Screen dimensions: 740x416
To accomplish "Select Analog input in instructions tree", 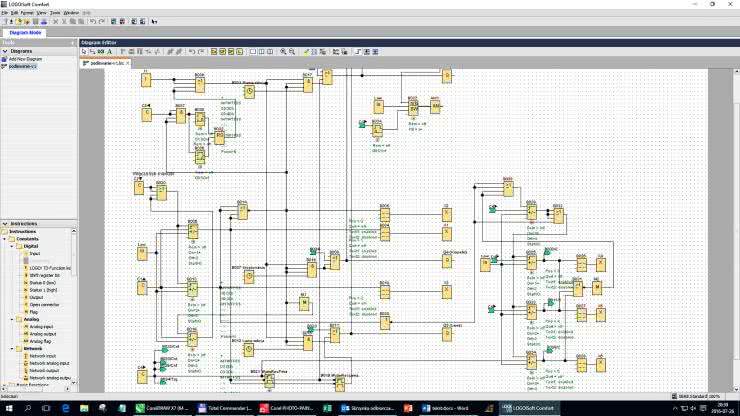I will pos(36,326).
